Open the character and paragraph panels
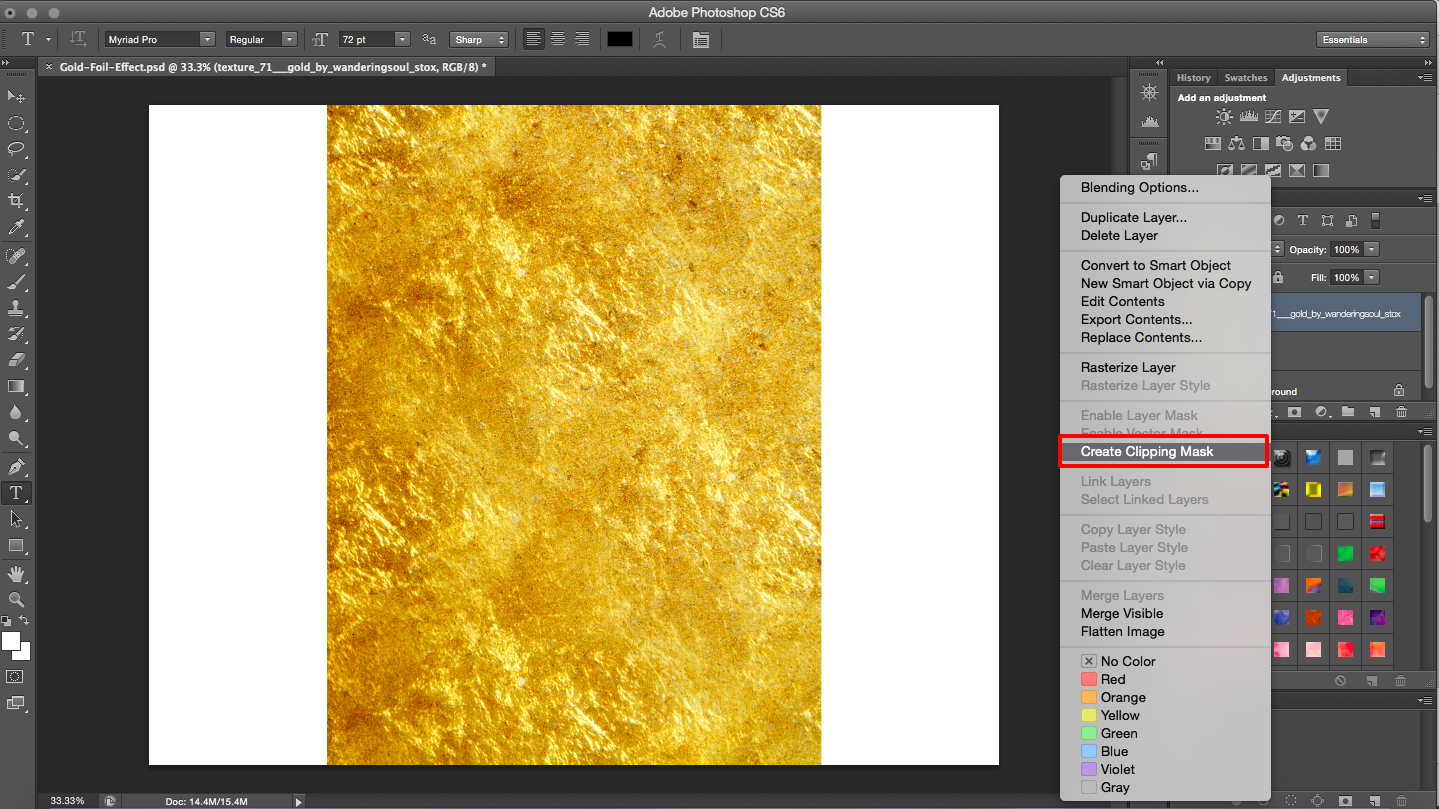This screenshot has width=1439, height=809. 700,40
